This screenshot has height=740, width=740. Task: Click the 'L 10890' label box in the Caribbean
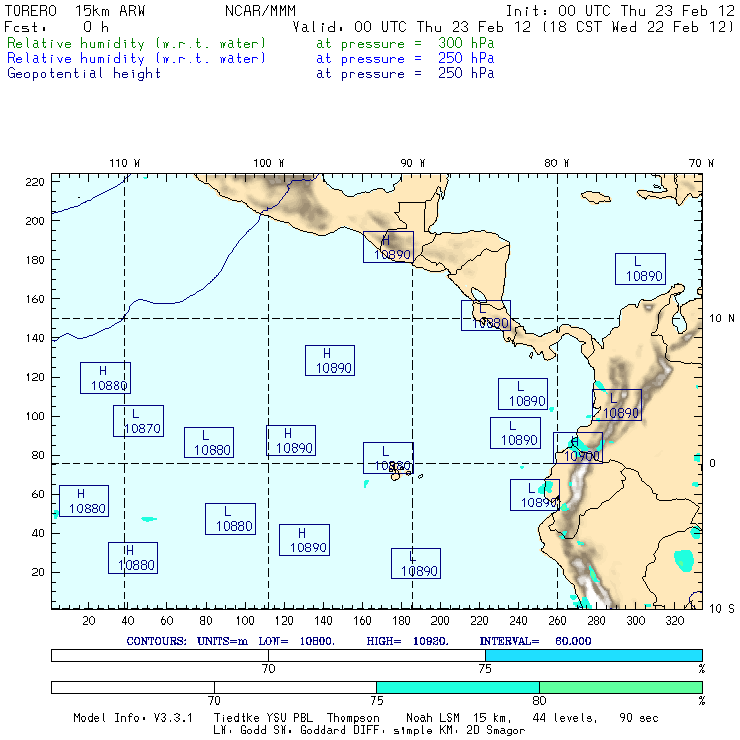(640, 269)
